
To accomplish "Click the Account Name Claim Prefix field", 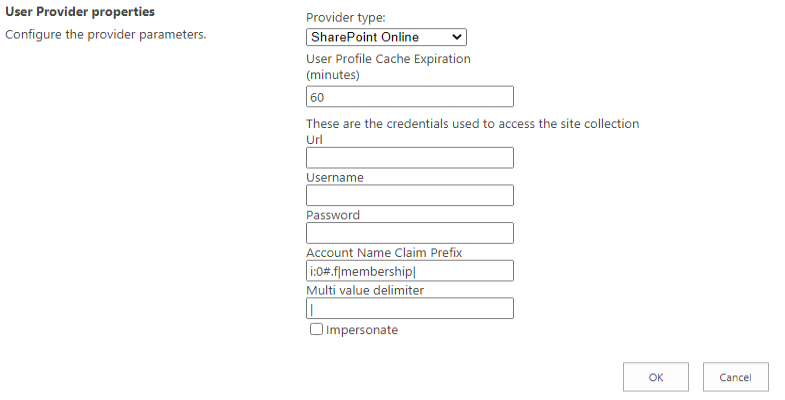I will click(409, 271).
